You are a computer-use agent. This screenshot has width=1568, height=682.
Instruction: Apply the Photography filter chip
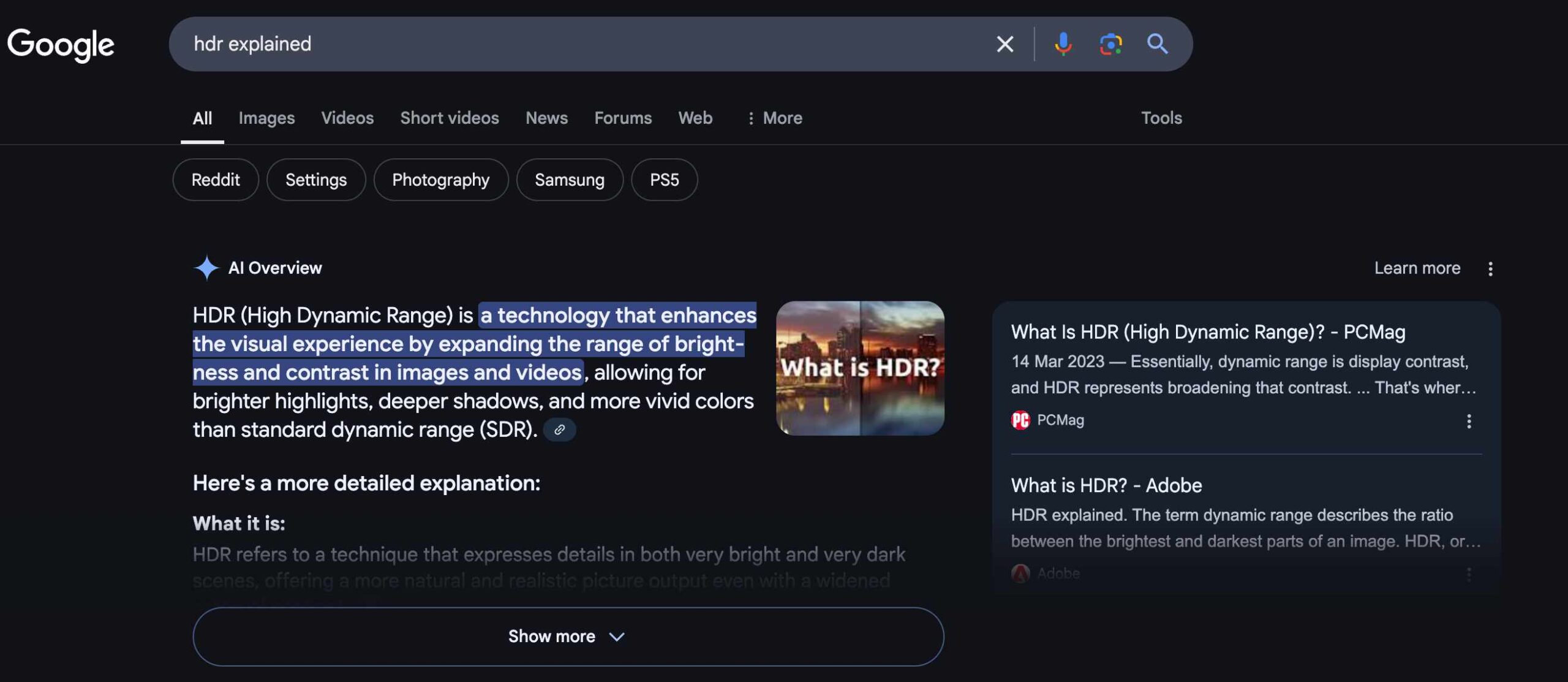[x=440, y=180]
